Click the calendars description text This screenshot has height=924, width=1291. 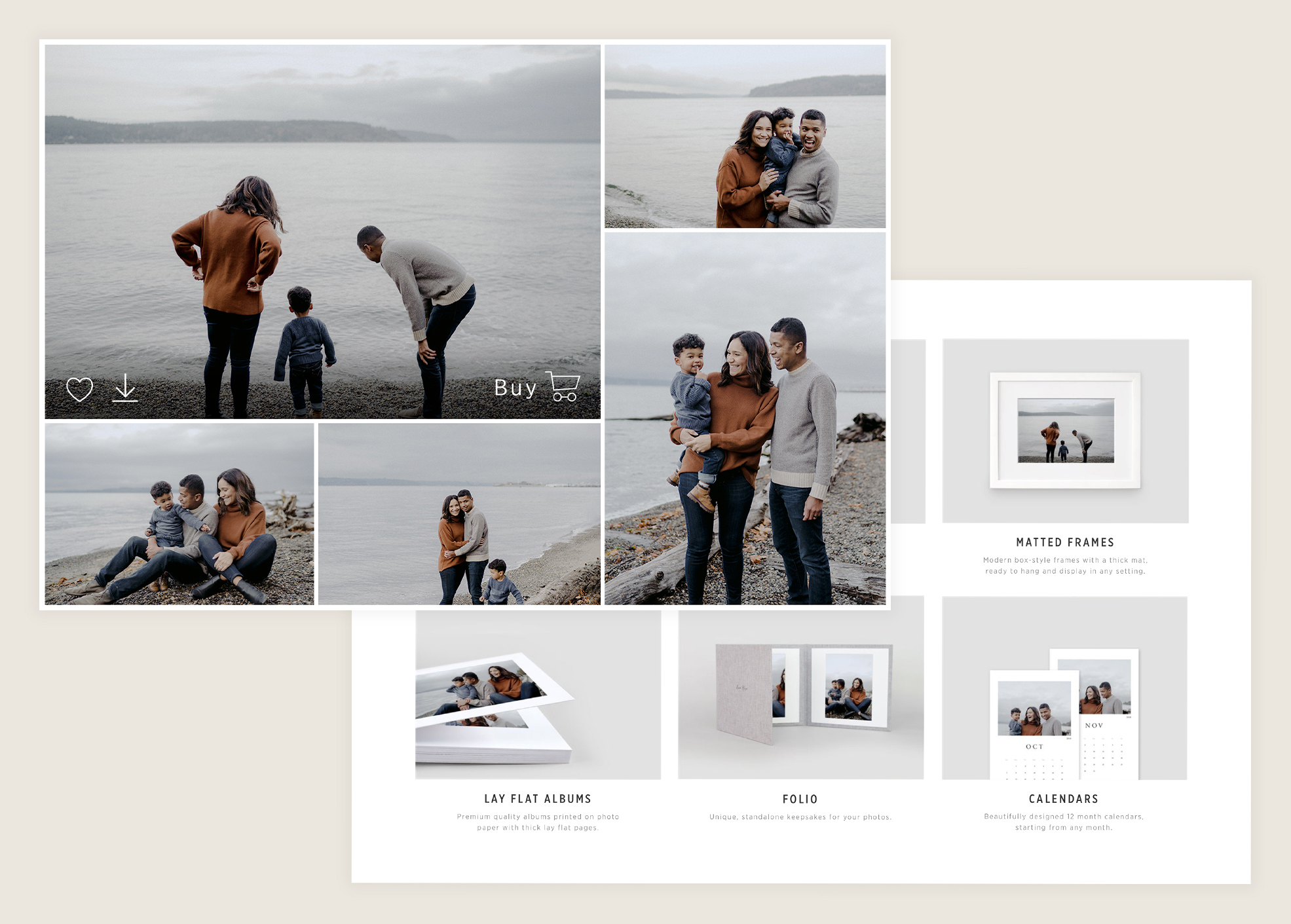pyautogui.click(x=1063, y=822)
